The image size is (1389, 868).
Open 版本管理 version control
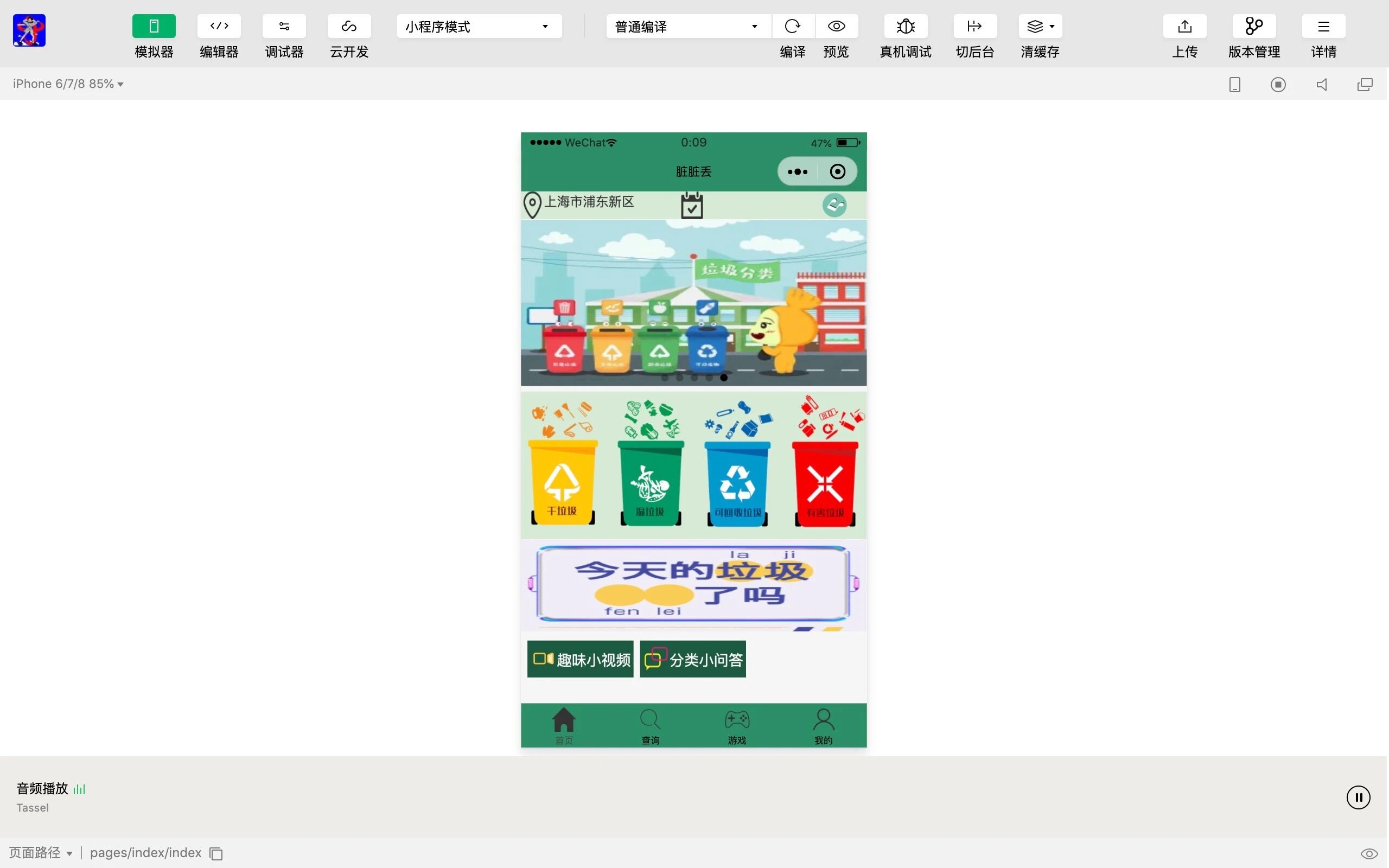[x=1254, y=27]
